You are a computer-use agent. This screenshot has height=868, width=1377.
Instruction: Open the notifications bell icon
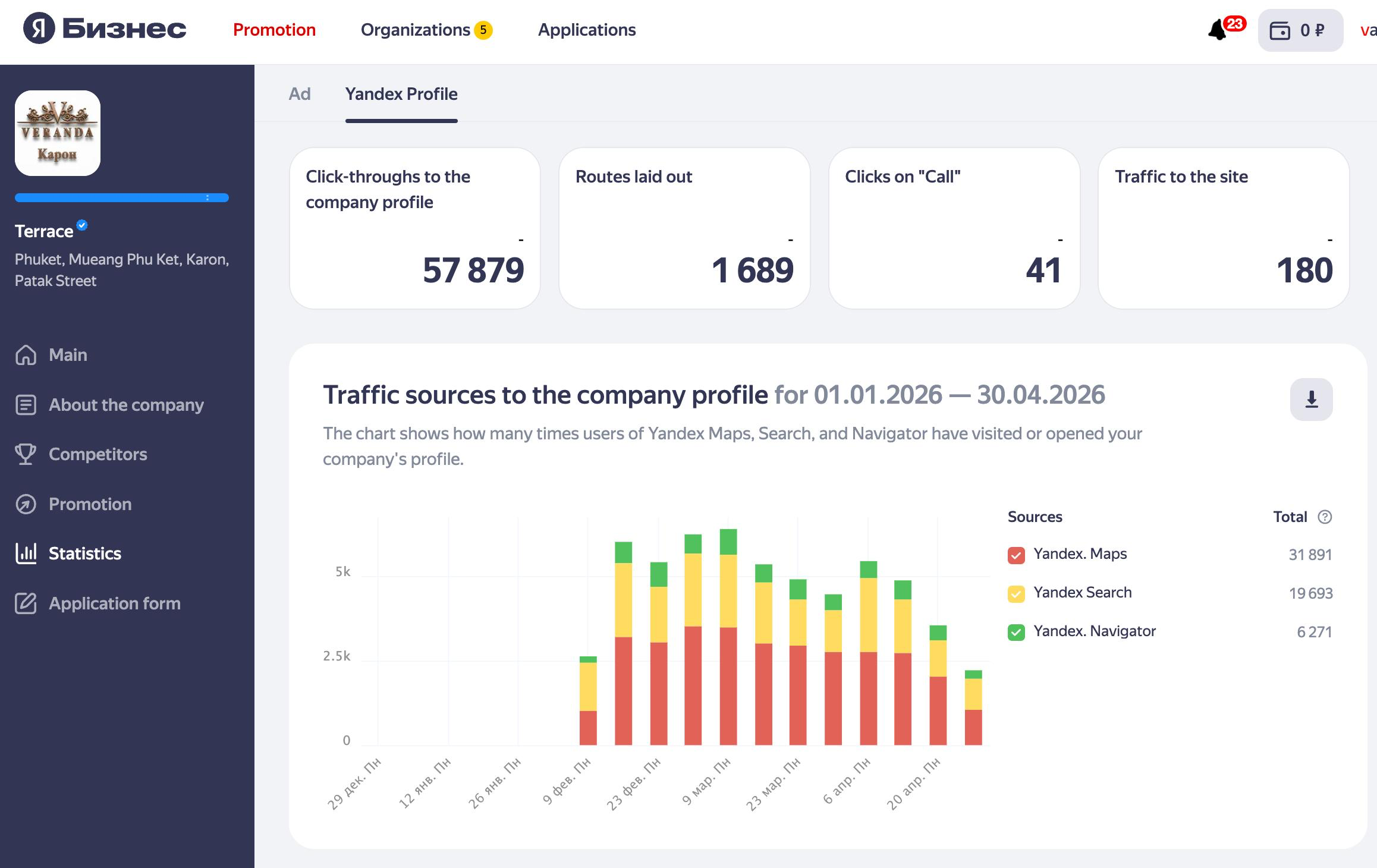(x=1218, y=30)
